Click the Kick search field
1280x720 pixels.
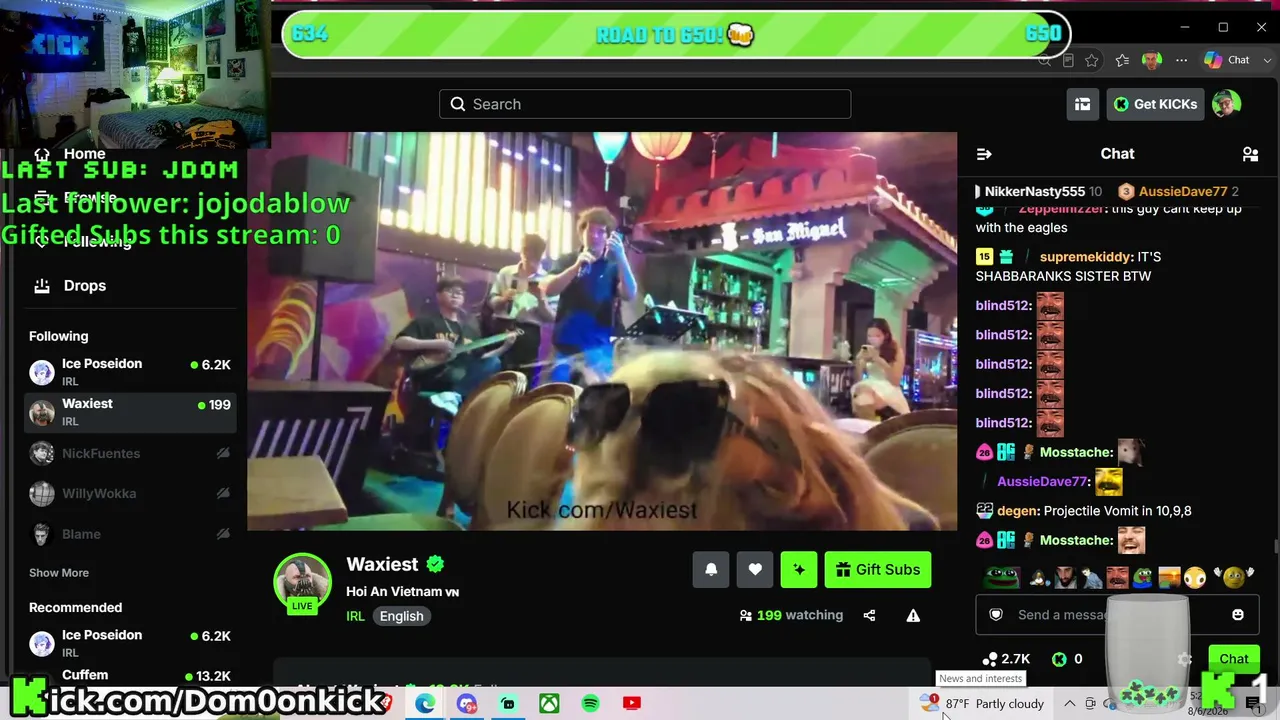point(645,104)
